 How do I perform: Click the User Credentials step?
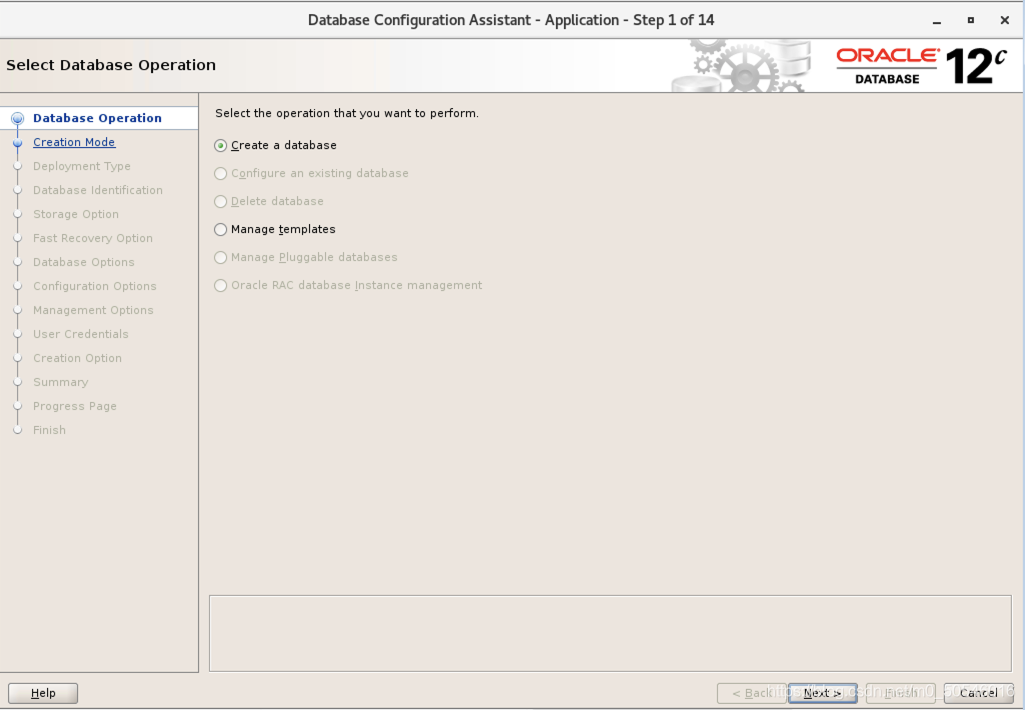click(81, 334)
